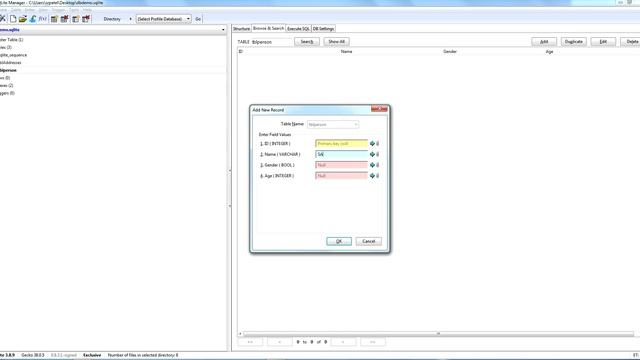Click the Go button in toolbar
Screen dimensions: 640x360
[198, 19]
